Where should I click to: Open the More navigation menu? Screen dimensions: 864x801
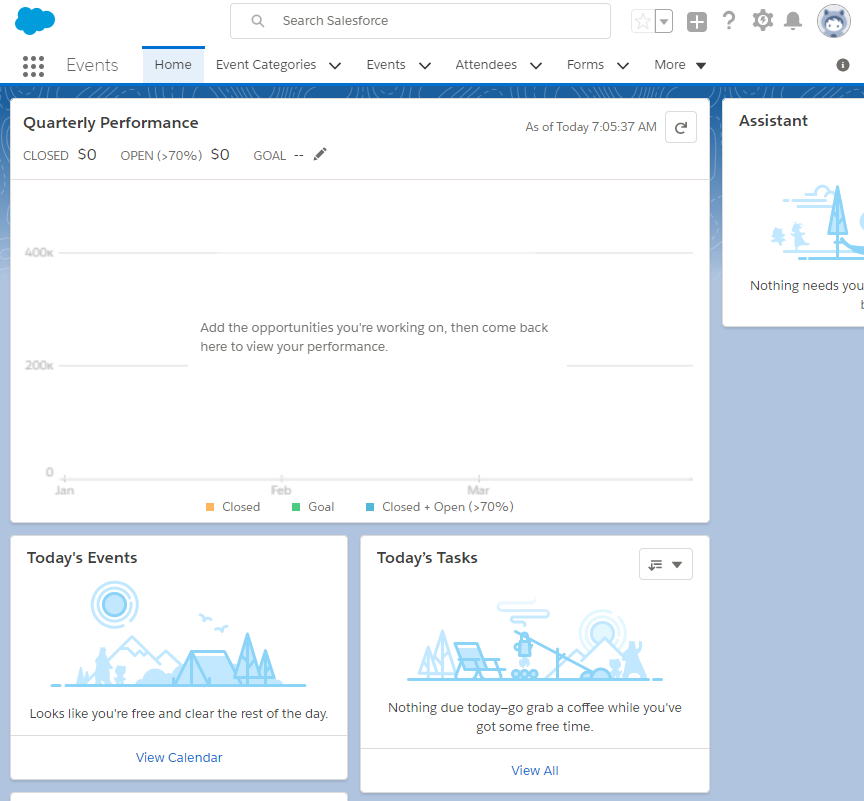(680, 64)
